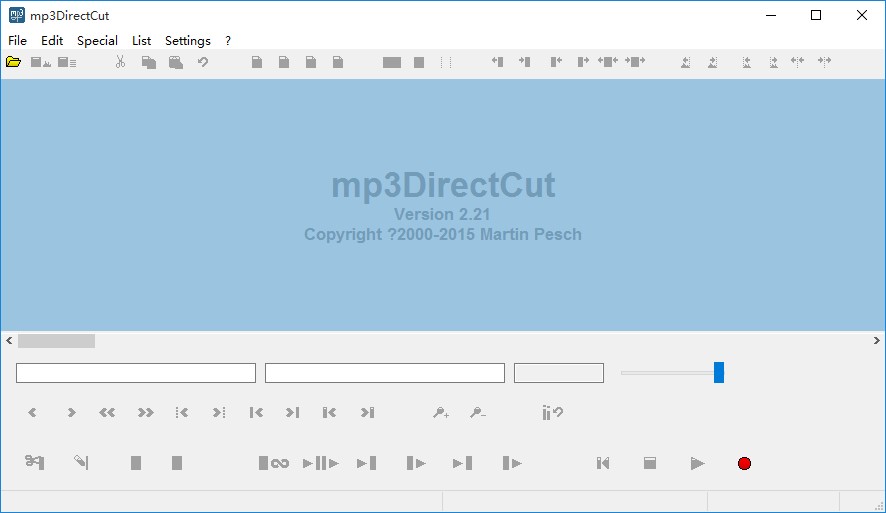Image resolution: width=886 pixels, height=513 pixels.
Task: Click the scissors cut icon in top toolbar
Action: [120, 62]
